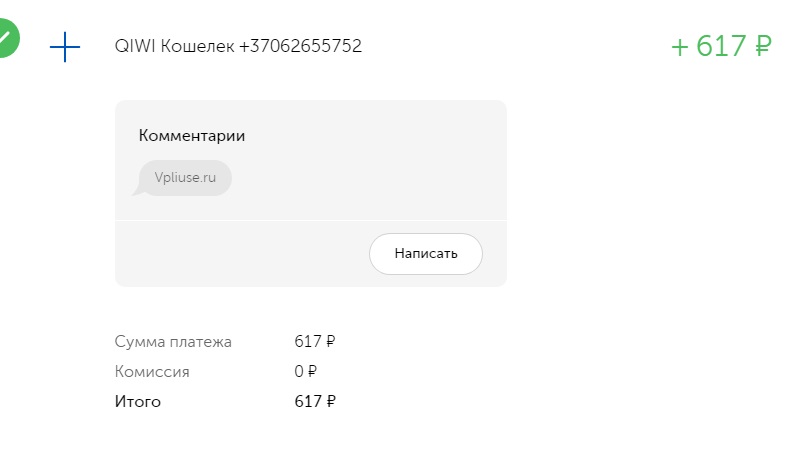This screenshot has height=458, width=797.
Task: Click the Сумма платежа label
Action: [173, 342]
